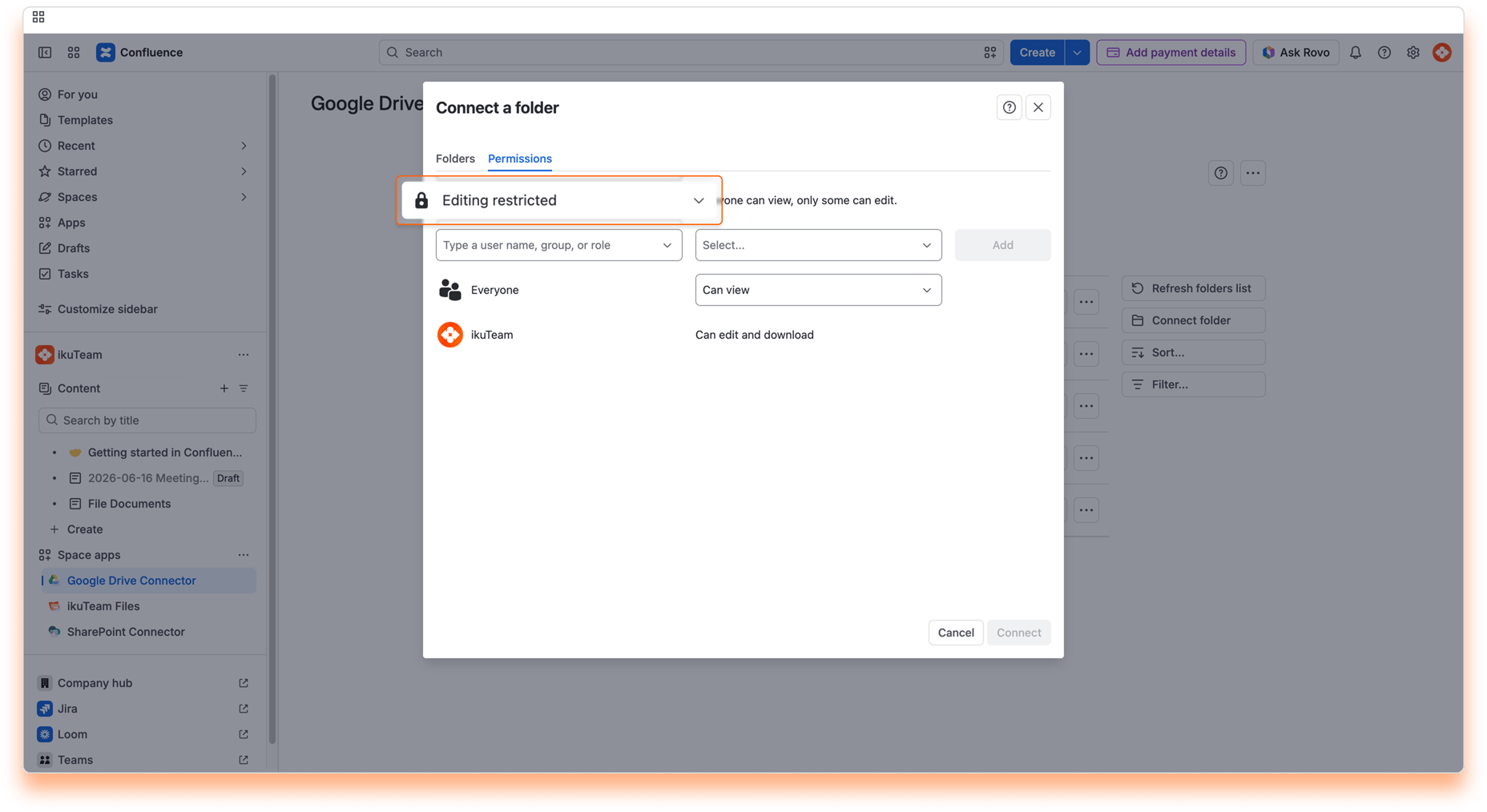The height and width of the screenshot is (812, 1487).
Task: Click the notifications bell icon
Action: point(1355,53)
